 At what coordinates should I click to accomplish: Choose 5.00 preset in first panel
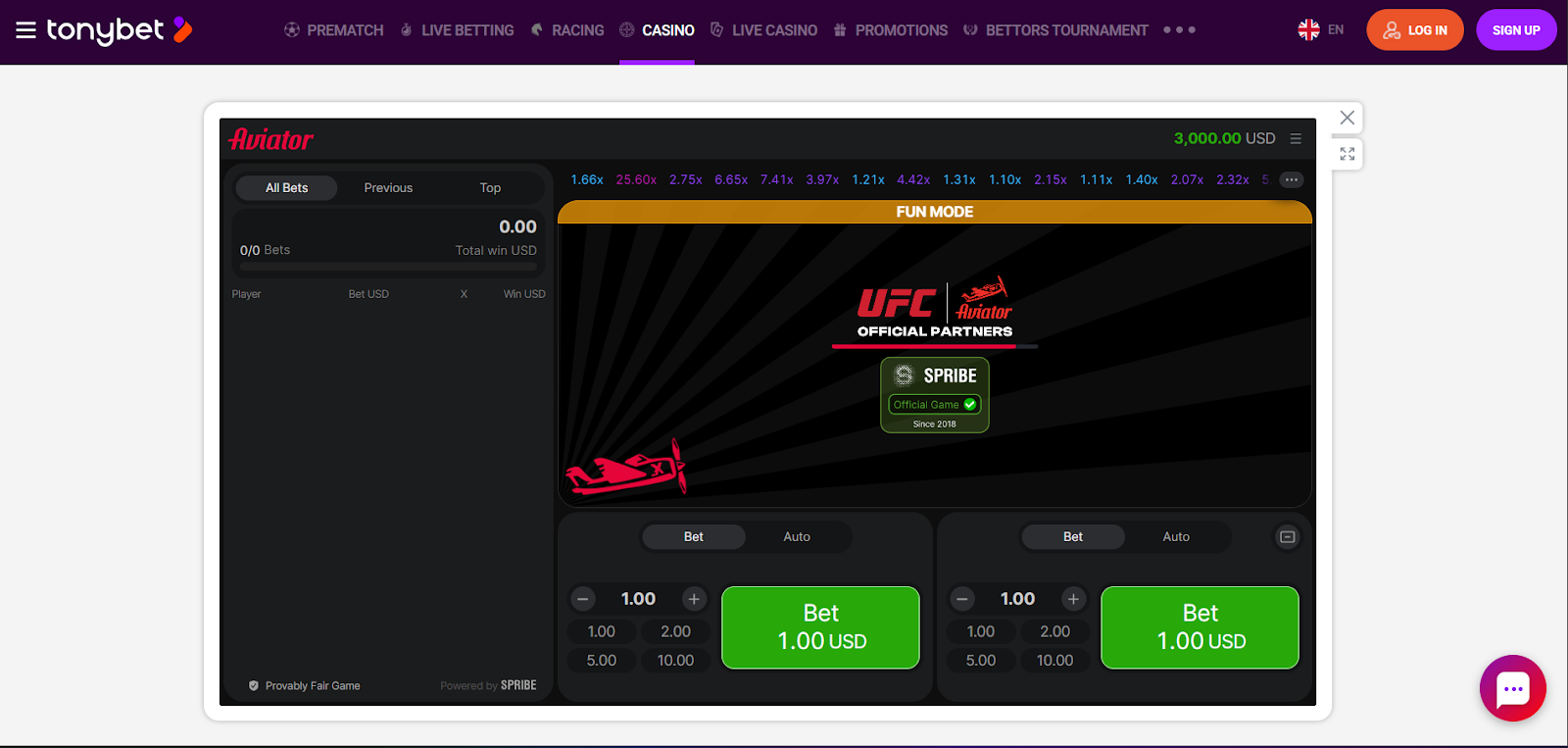(x=602, y=661)
